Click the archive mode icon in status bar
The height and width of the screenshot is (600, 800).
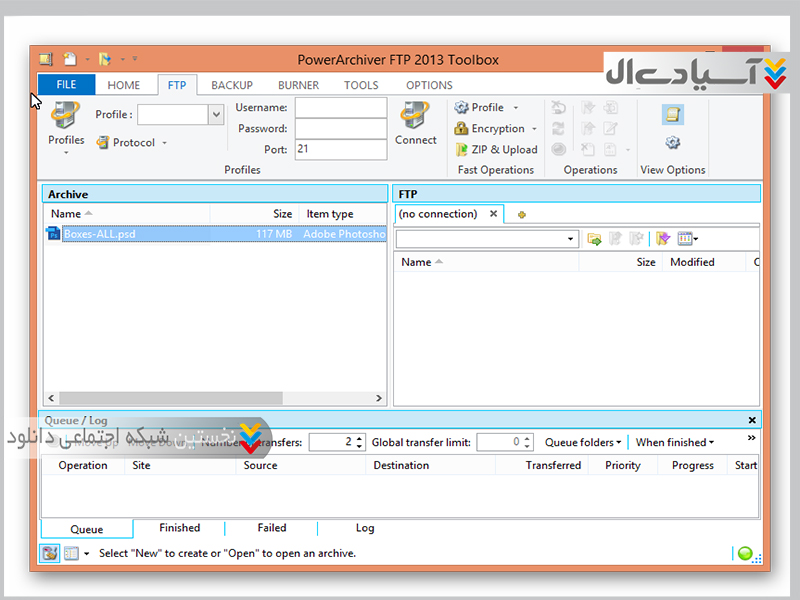pos(50,553)
